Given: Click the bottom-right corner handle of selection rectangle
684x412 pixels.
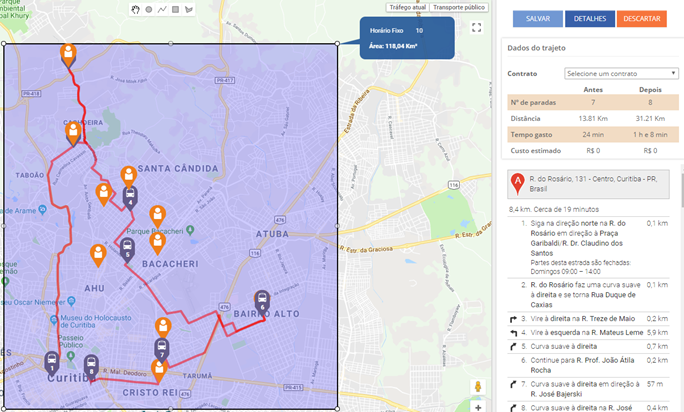Looking at the screenshot, I should pyautogui.click(x=337, y=409).
